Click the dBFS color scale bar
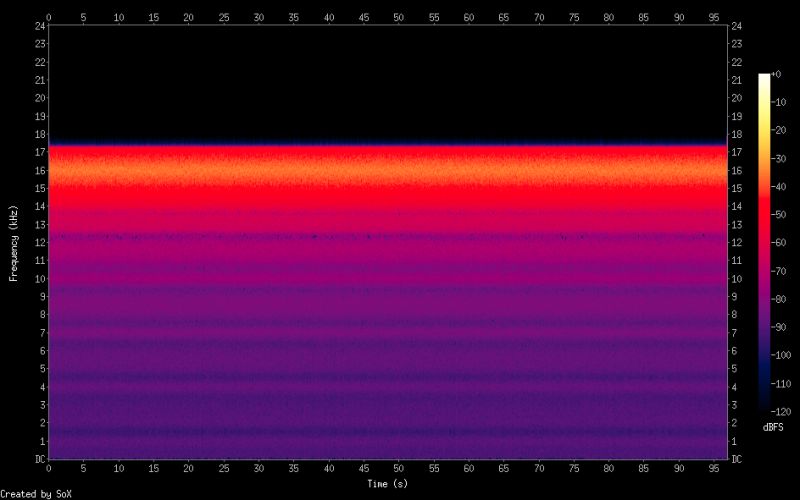800x500 pixels. (x=764, y=242)
